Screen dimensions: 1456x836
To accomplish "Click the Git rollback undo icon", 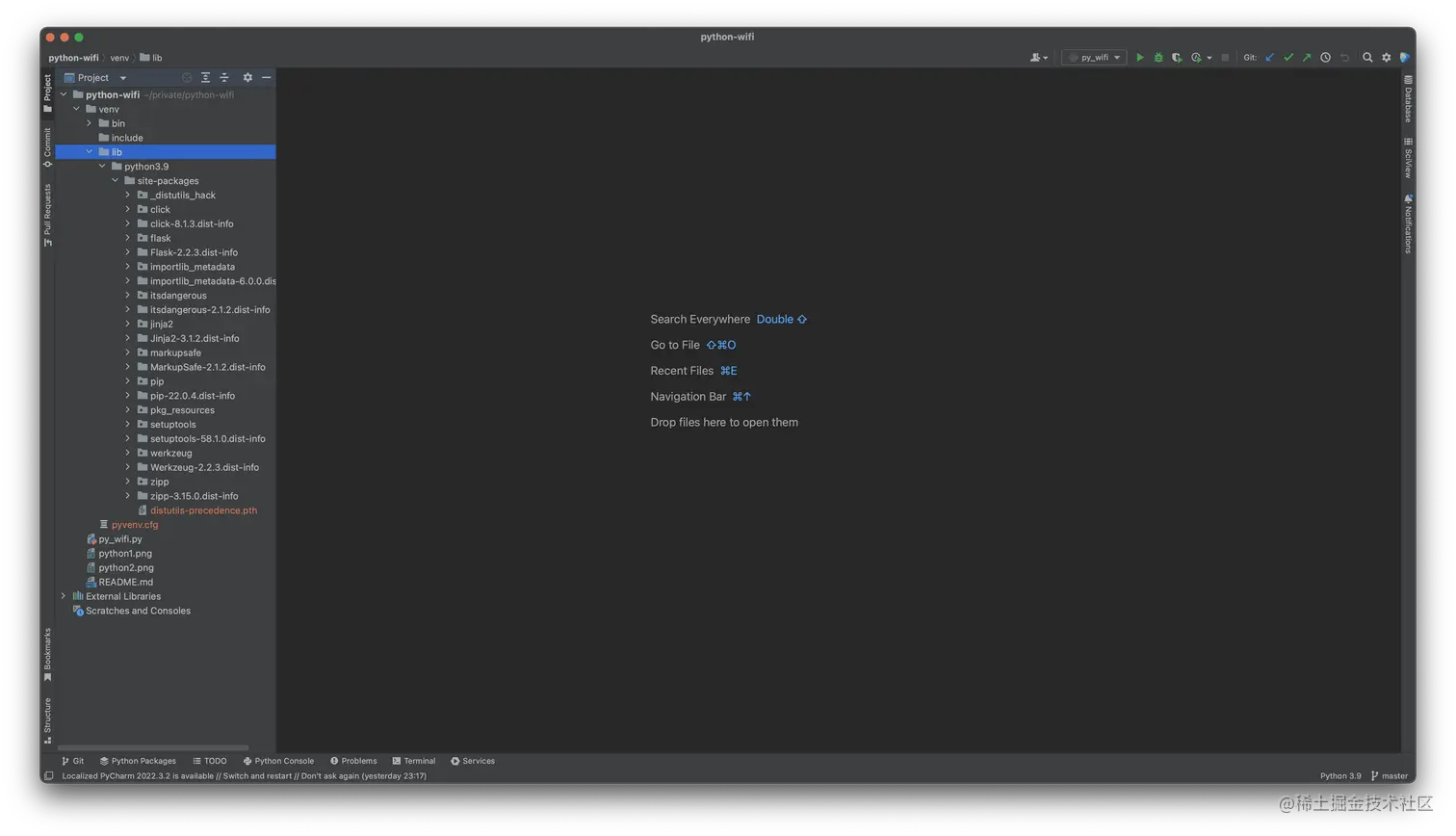I will point(1345,58).
